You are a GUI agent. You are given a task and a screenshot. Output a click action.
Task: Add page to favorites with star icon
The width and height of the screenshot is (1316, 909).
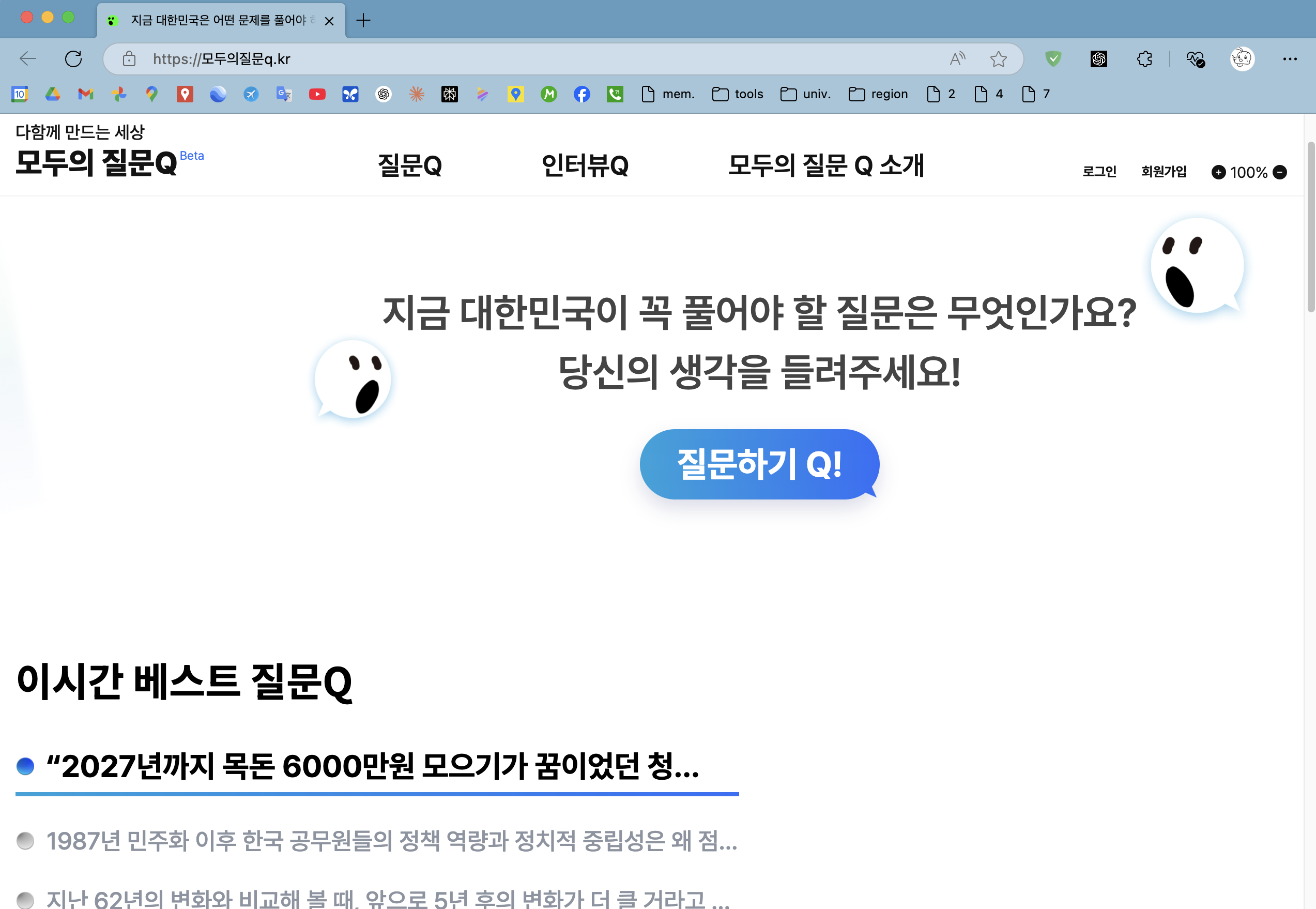click(999, 58)
